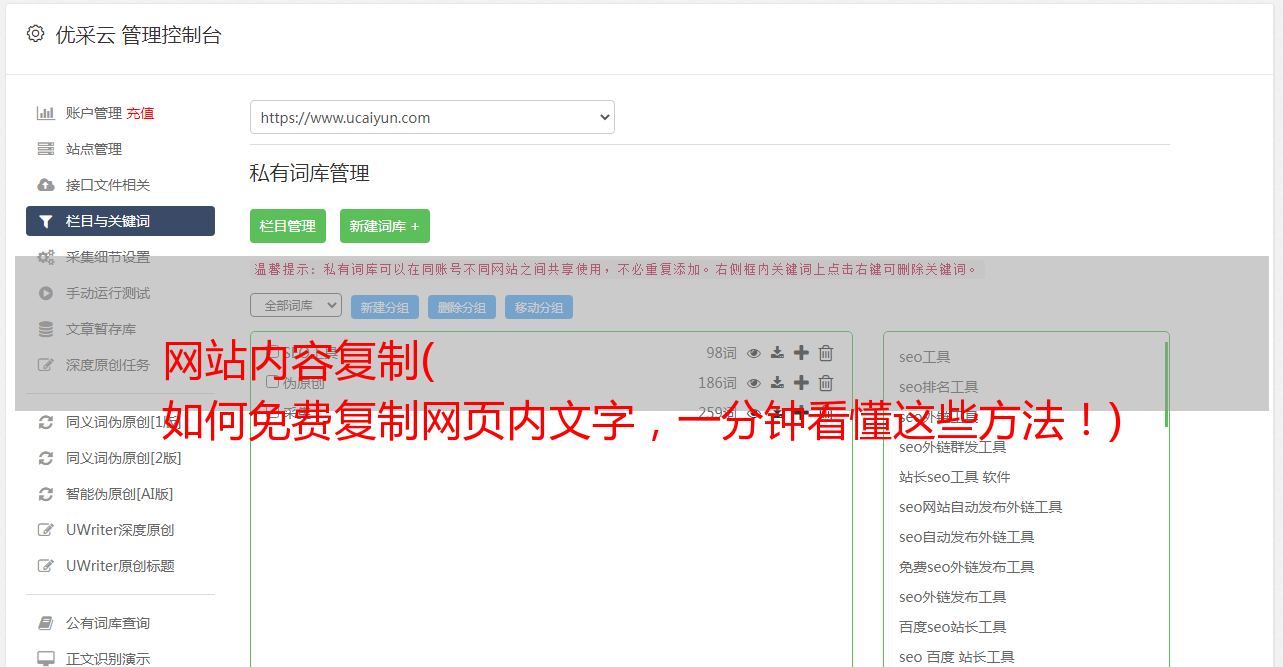Delete the 186词 library (trash icon)
The image size is (1283, 667).
pos(826,382)
